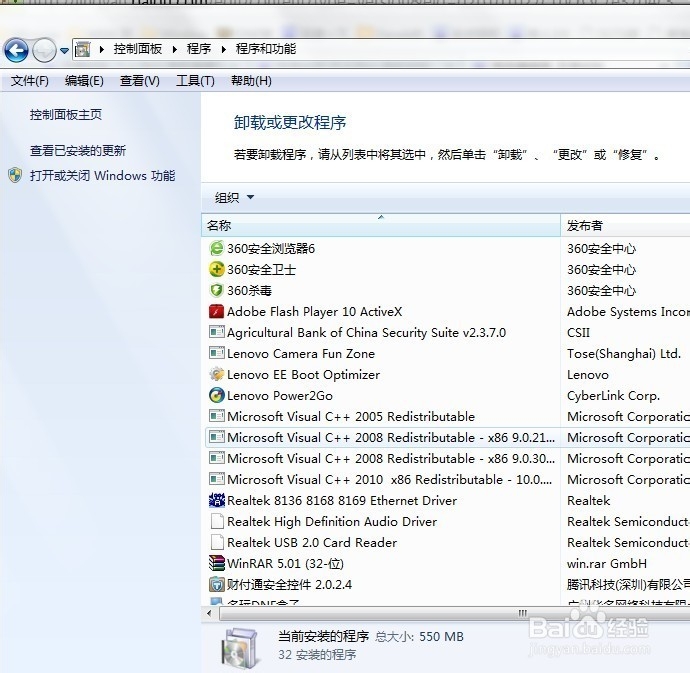Click the Adobe Flash Player icon
Screen dimensions: 690x673
tap(217, 312)
